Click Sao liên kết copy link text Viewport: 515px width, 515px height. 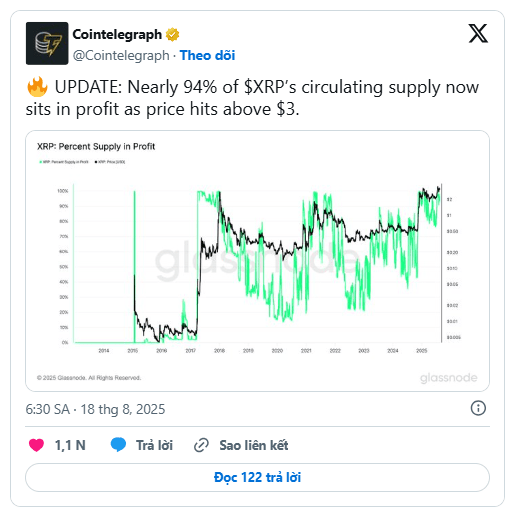click(x=254, y=445)
